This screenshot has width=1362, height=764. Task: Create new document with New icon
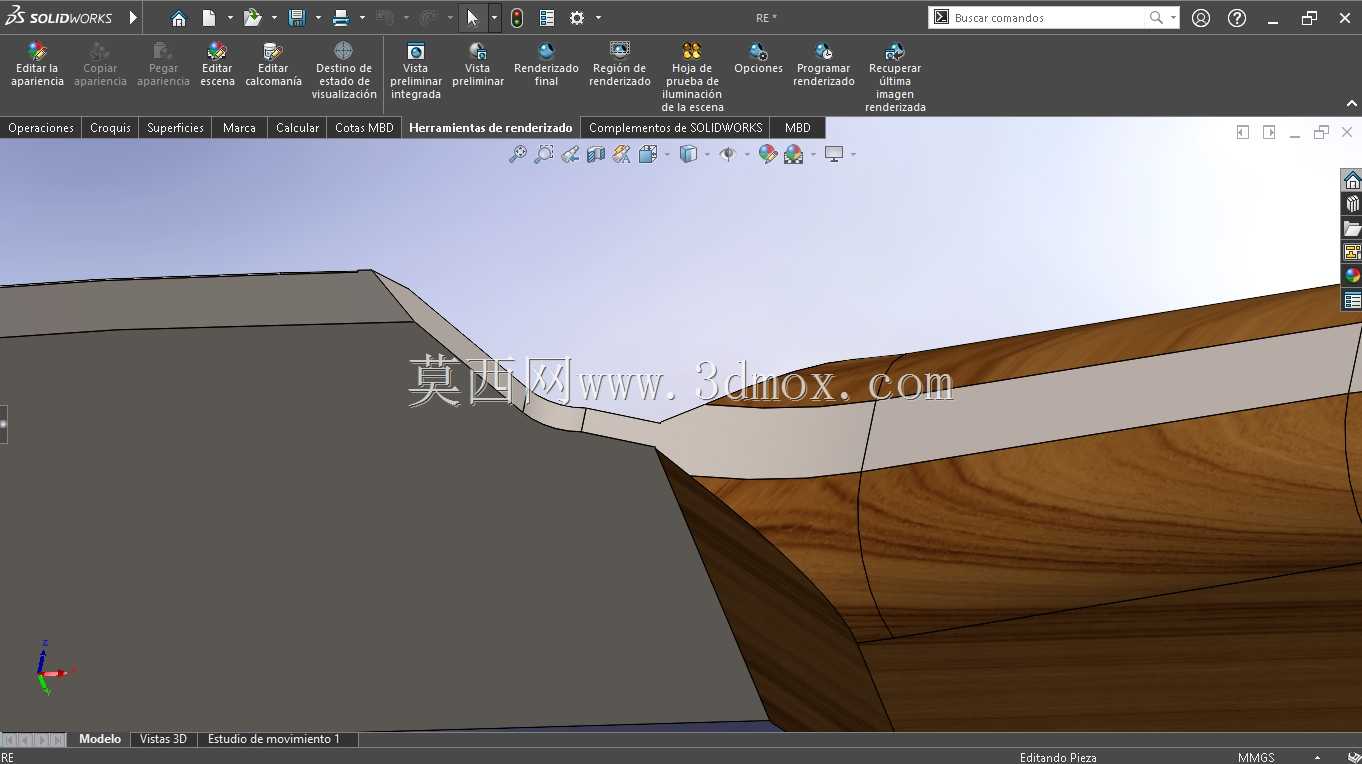tap(208, 18)
